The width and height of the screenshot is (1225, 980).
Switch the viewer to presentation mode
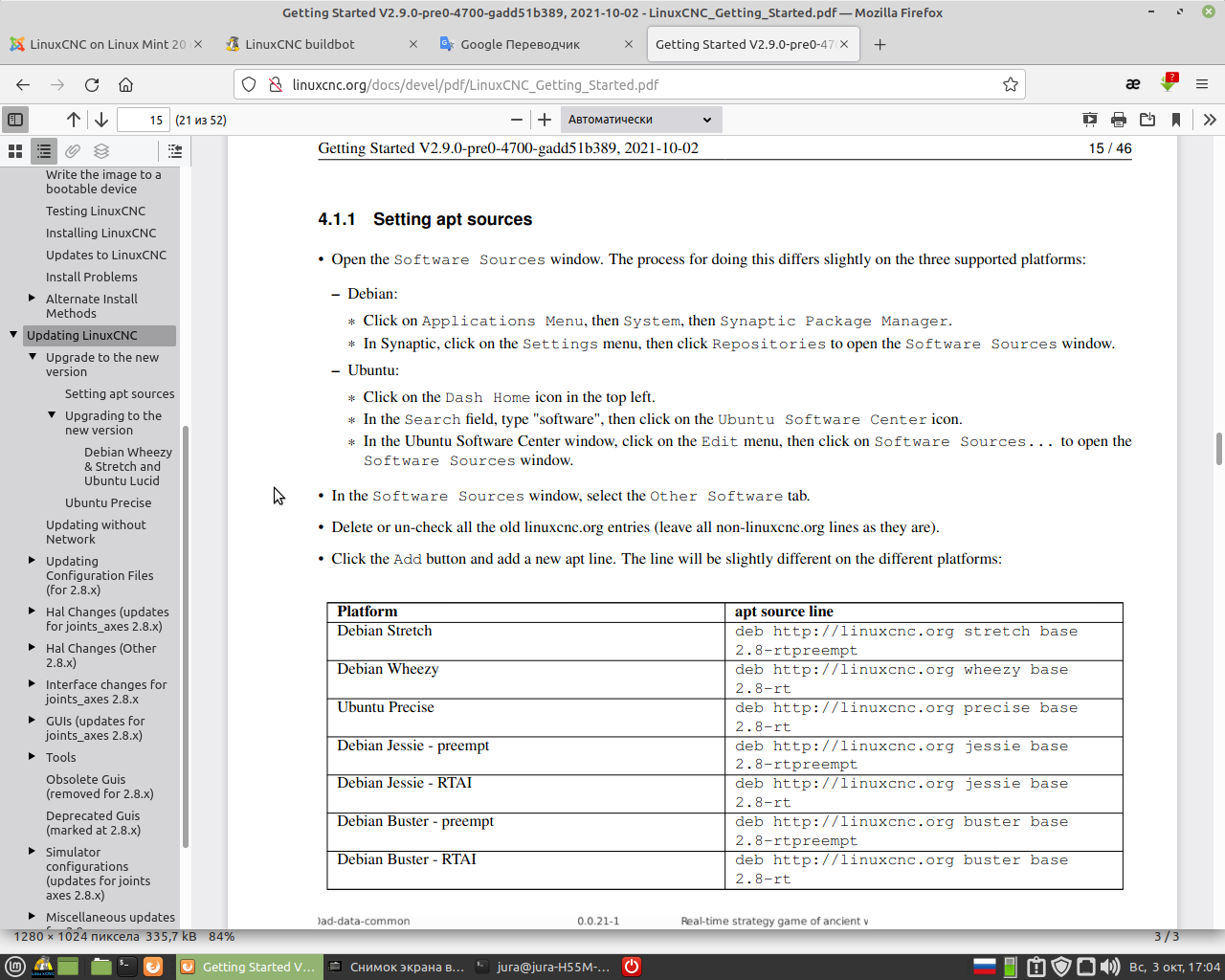pos(1089,120)
